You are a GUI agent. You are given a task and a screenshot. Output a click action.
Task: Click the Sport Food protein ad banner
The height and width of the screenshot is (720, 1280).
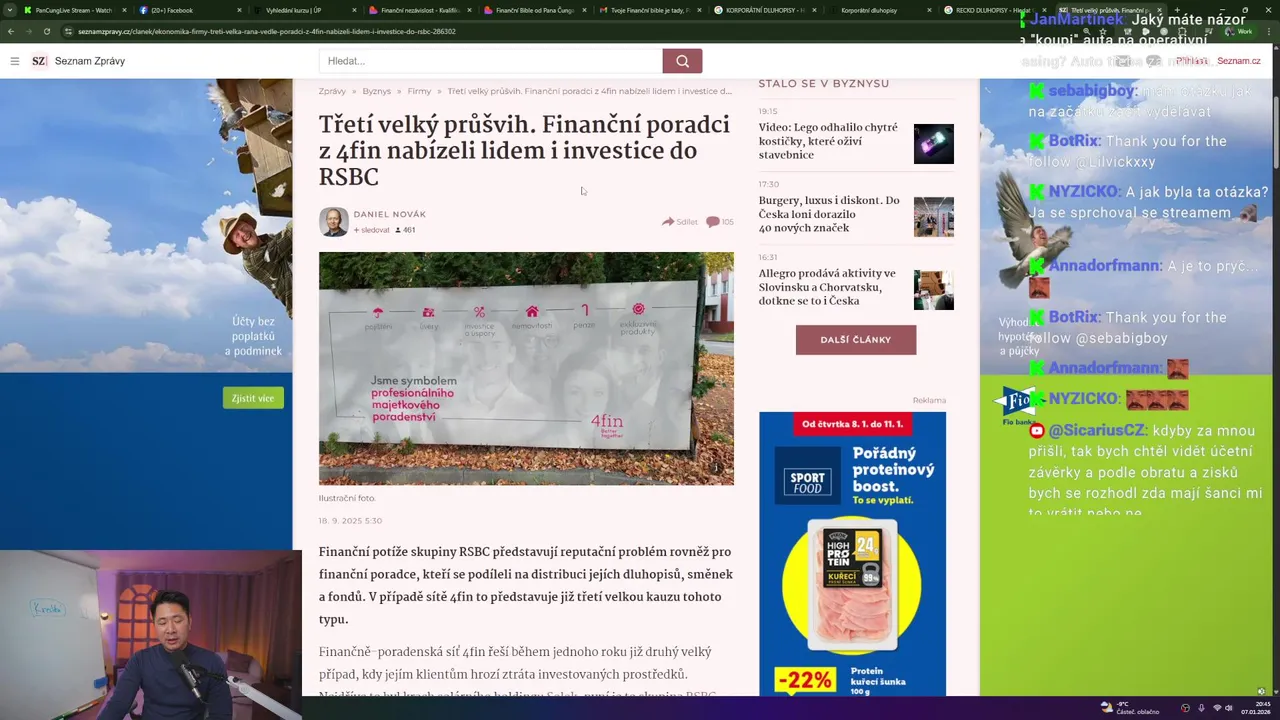(x=852, y=554)
